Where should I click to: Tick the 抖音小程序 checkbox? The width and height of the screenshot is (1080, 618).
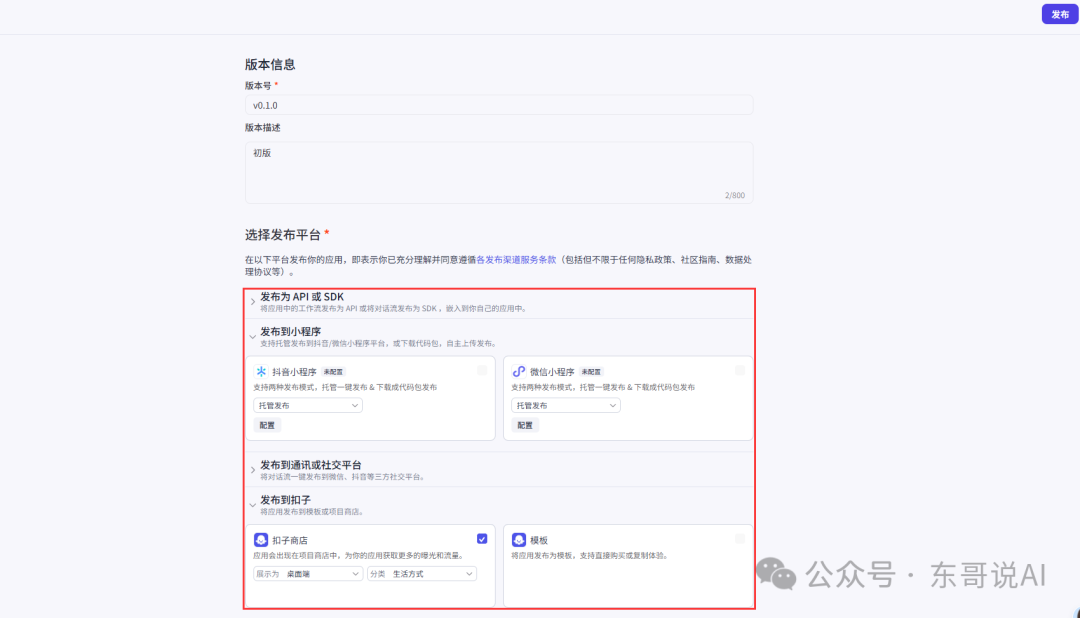tap(482, 371)
